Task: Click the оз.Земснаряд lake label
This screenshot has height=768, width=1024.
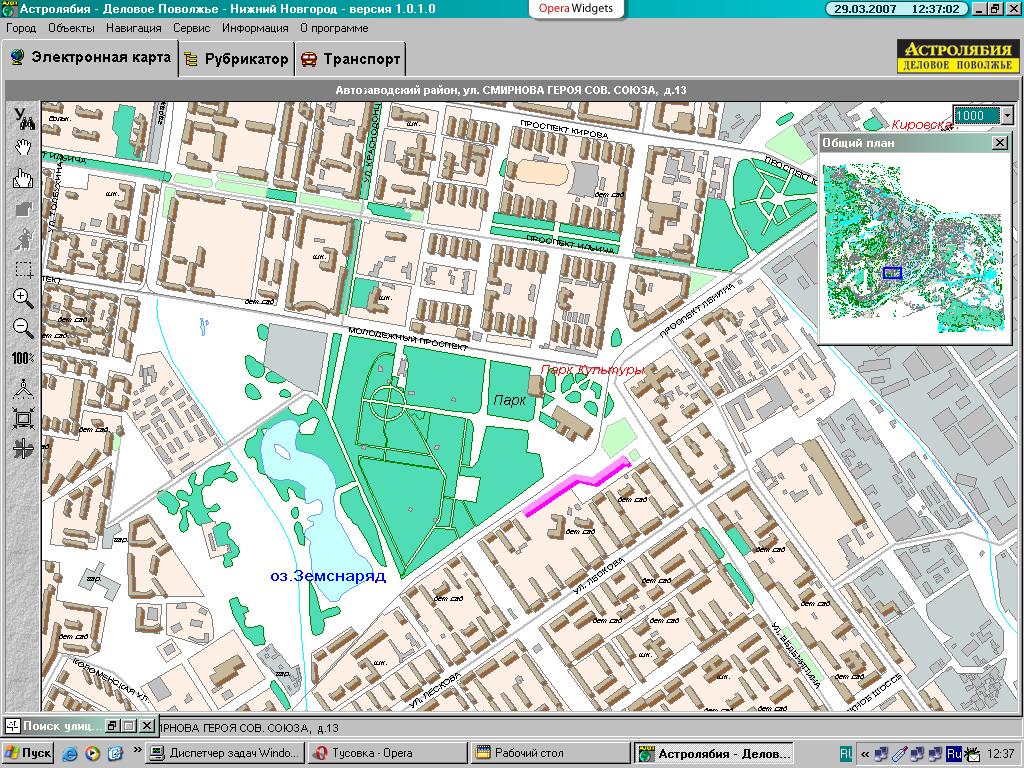Action: click(328, 576)
